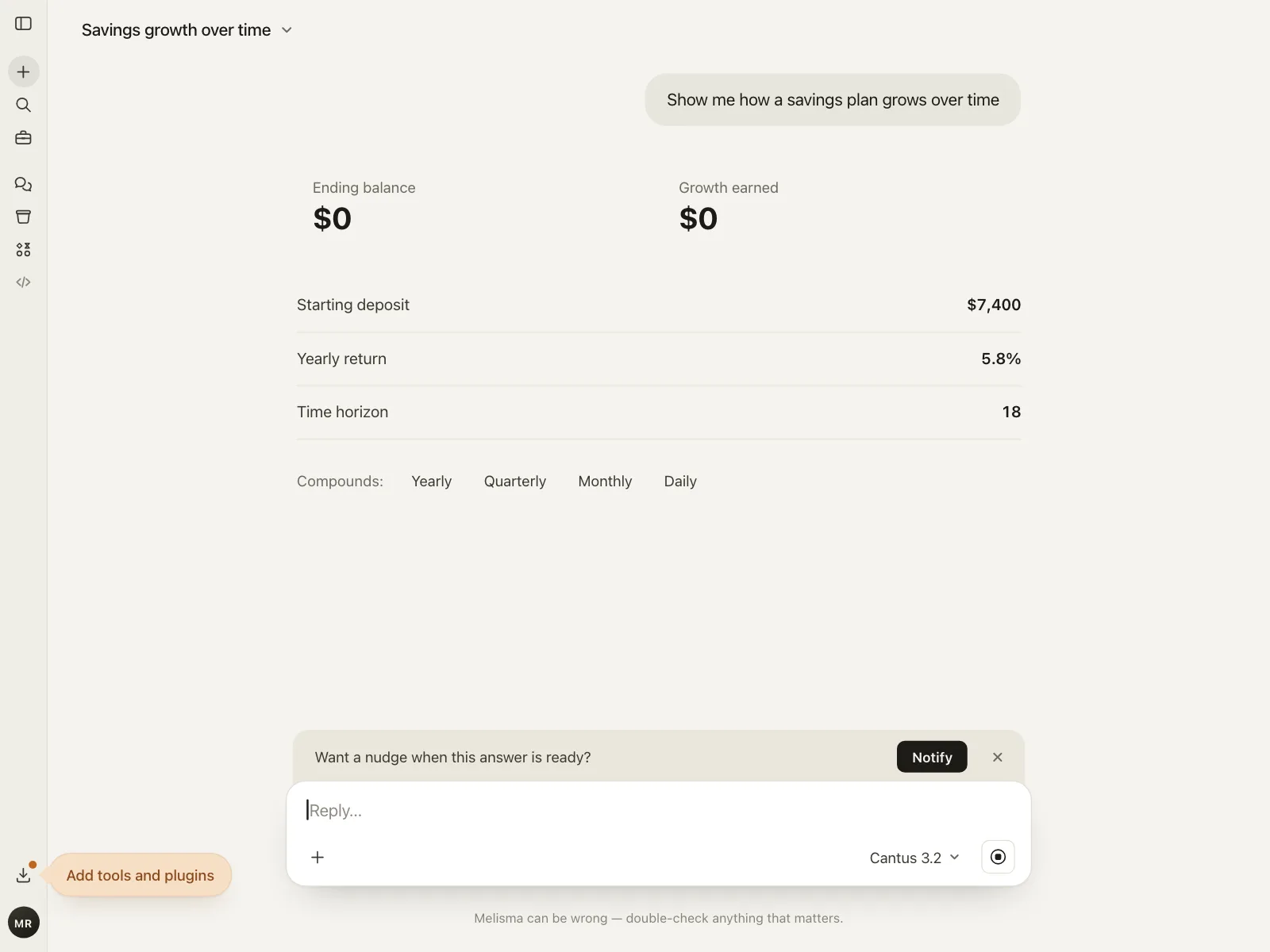Image resolution: width=1270 pixels, height=952 pixels.
Task: Open the archive box icon
Action: point(24,217)
